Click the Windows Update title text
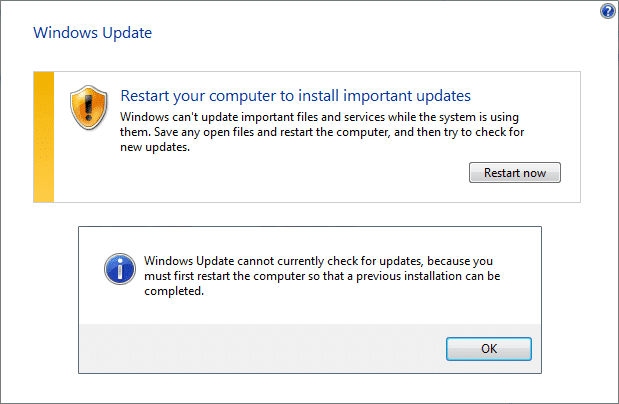The width and height of the screenshot is (619, 404). coord(93,32)
